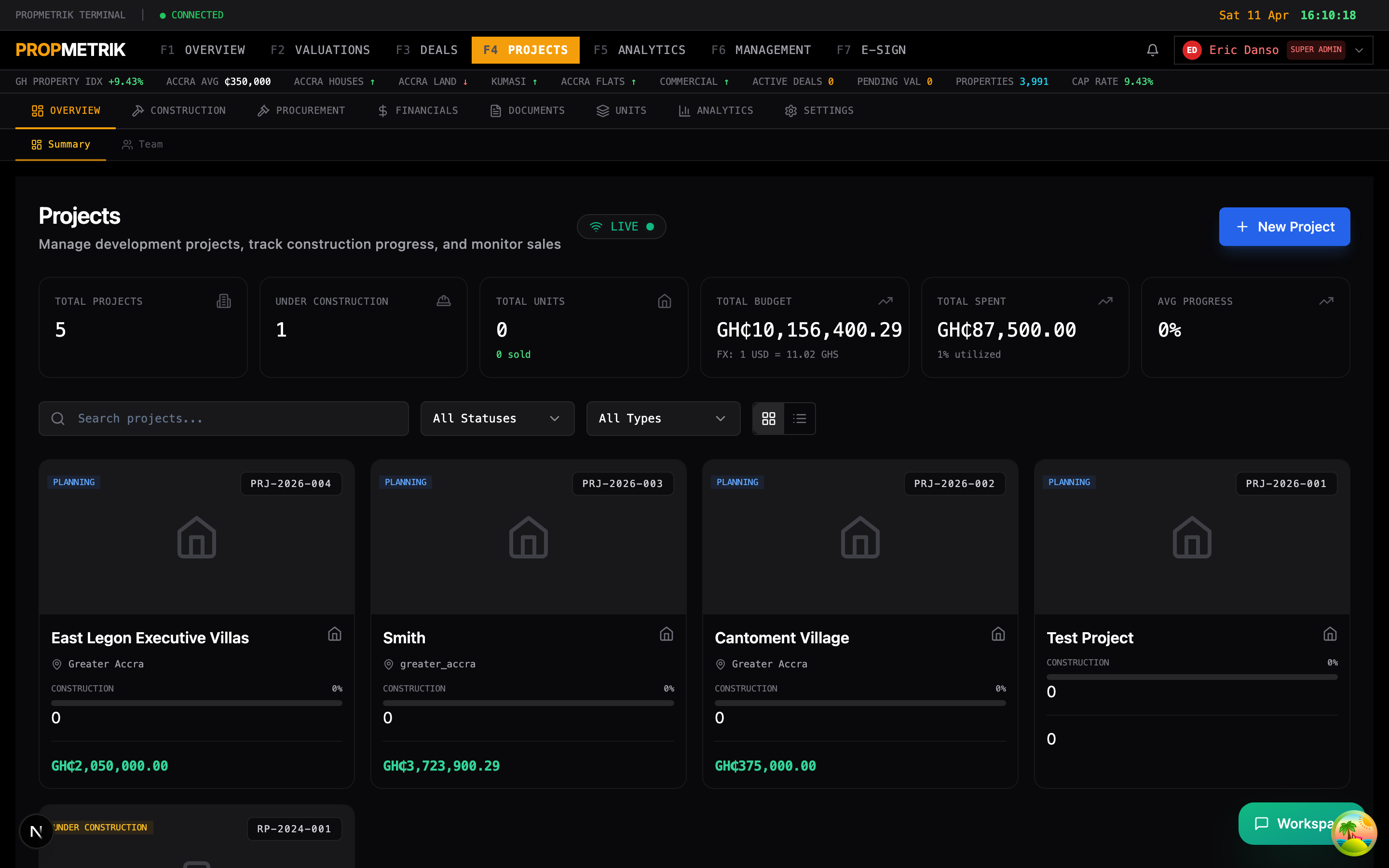The height and width of the screenshot is (868, 1389).
Task: Open the Procurement tab
Action: [301, 110]
